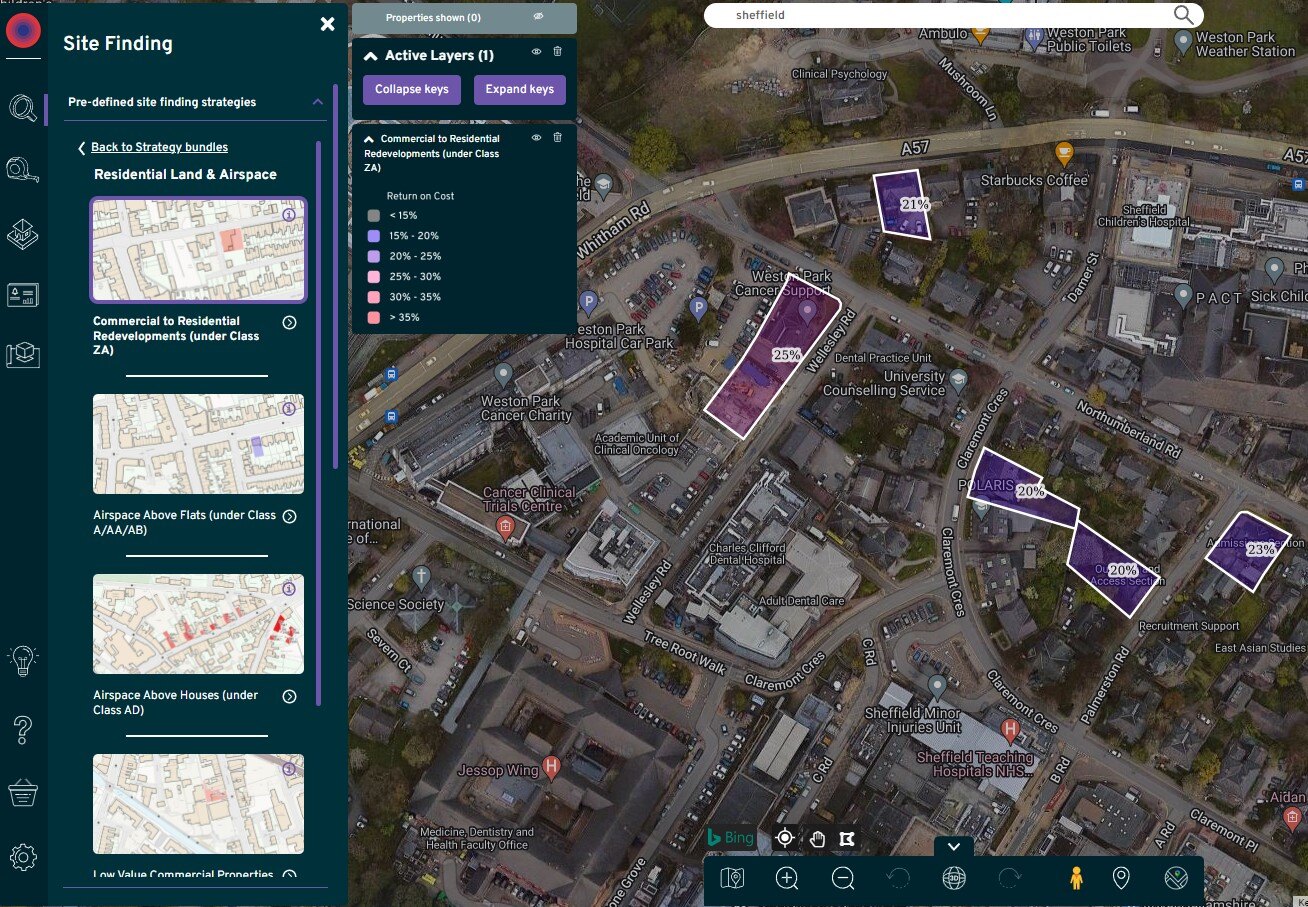Screen dimensions: 1308x907
Task: Click the Expand keys button
Action: tap(519, 89)
